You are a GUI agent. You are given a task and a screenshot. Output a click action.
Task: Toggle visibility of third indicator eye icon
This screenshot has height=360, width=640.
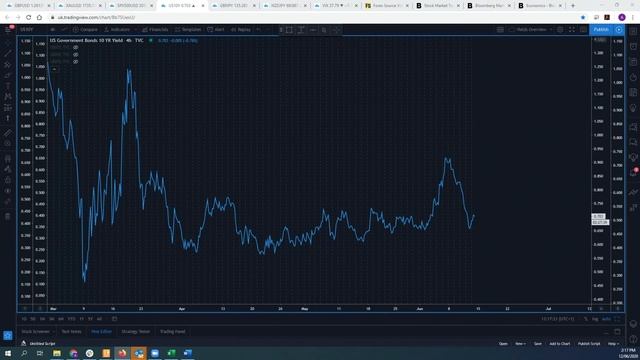pos(76,62)
